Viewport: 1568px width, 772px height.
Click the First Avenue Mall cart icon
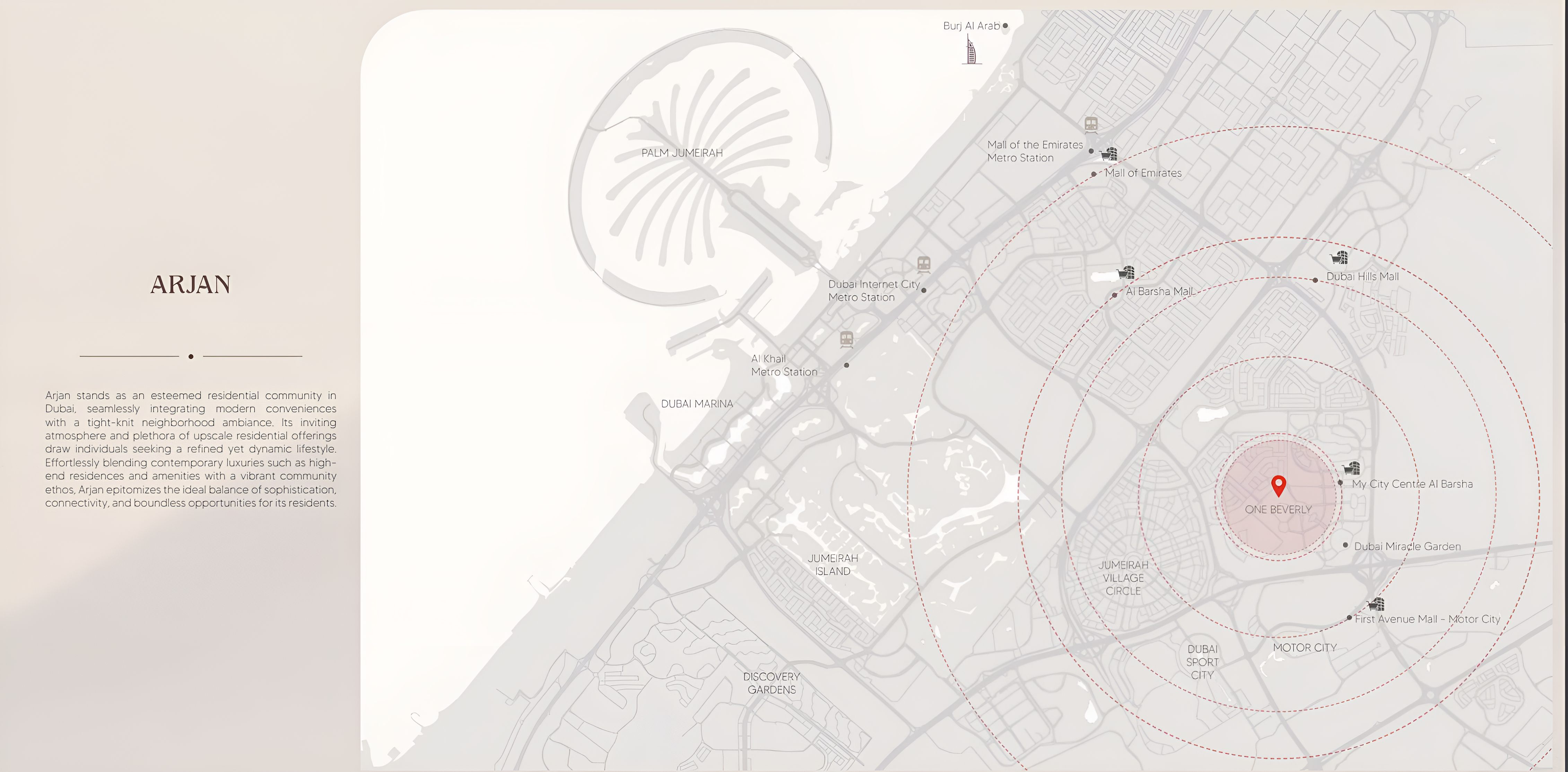tap(1376, 604)
